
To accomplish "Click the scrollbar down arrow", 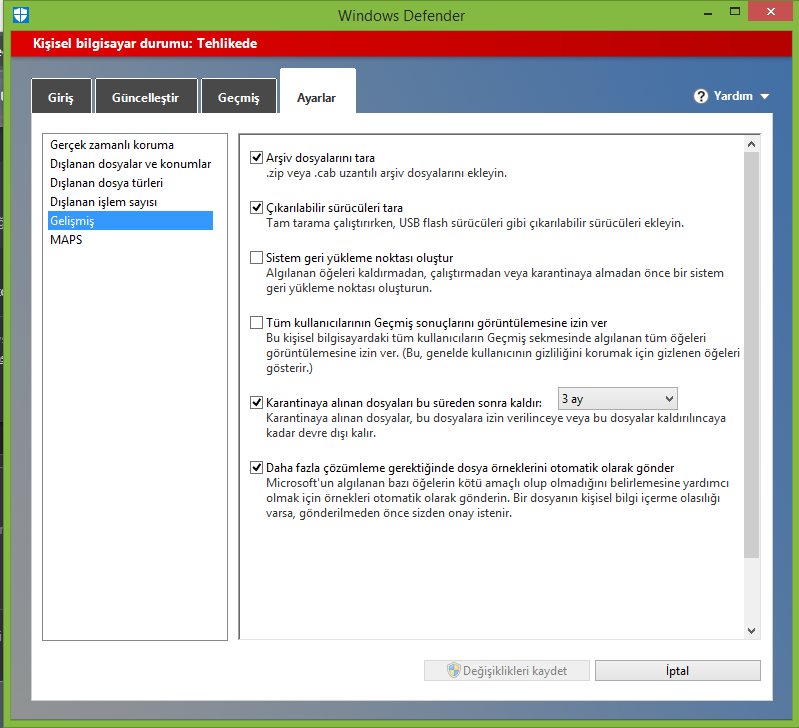I will tap(752, 631).
